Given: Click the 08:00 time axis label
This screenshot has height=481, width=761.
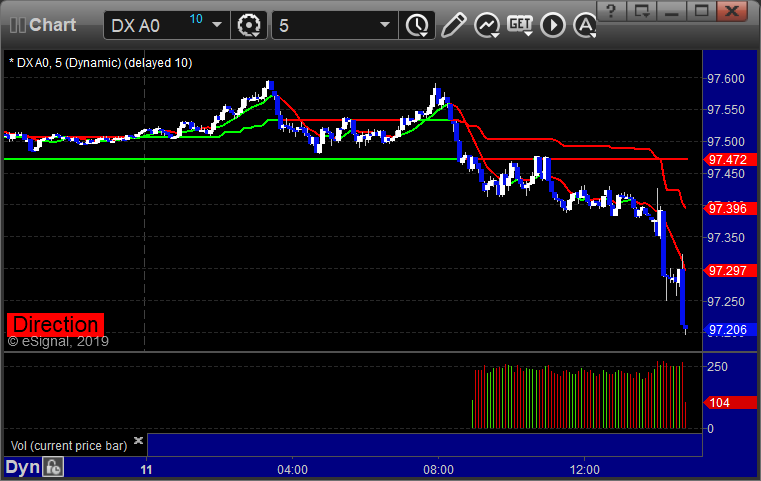Looking at the screenshot, I should (438, 469).
